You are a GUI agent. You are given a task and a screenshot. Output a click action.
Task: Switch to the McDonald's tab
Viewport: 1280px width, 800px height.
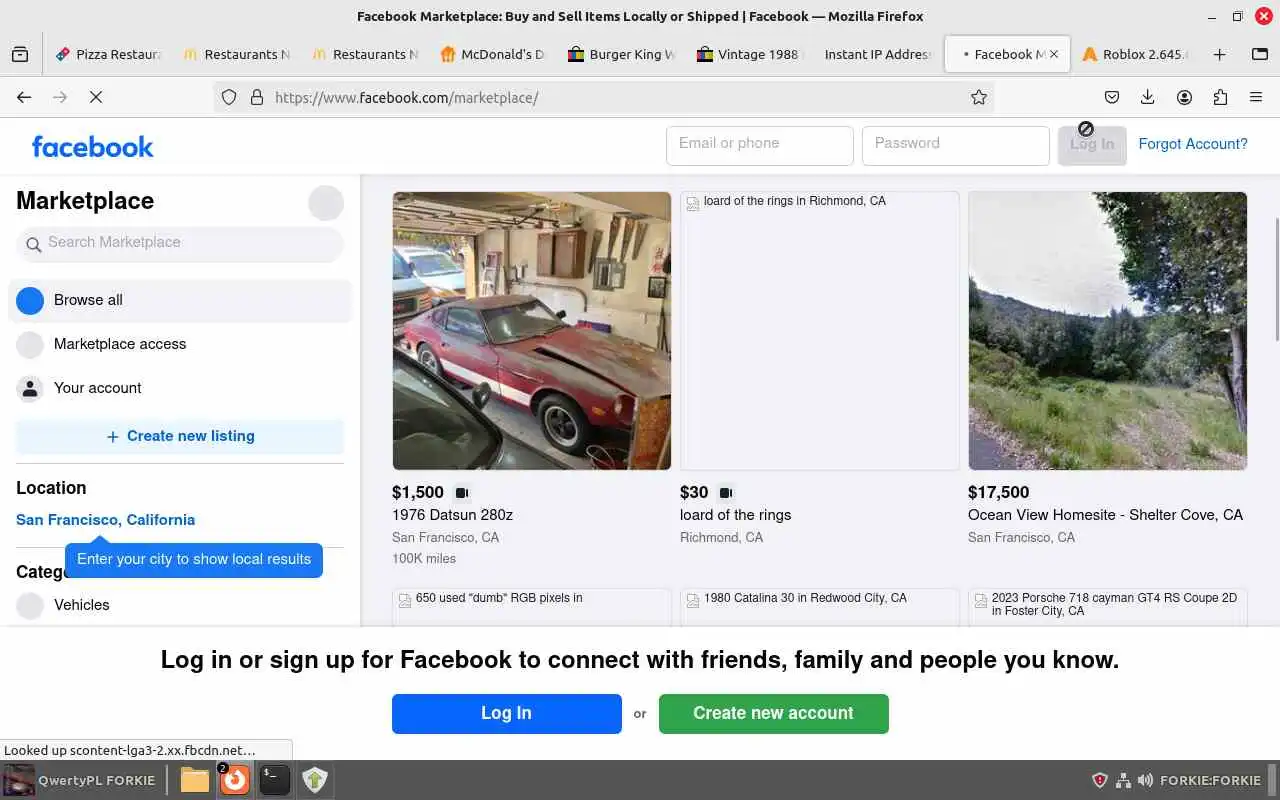point(492,54)
